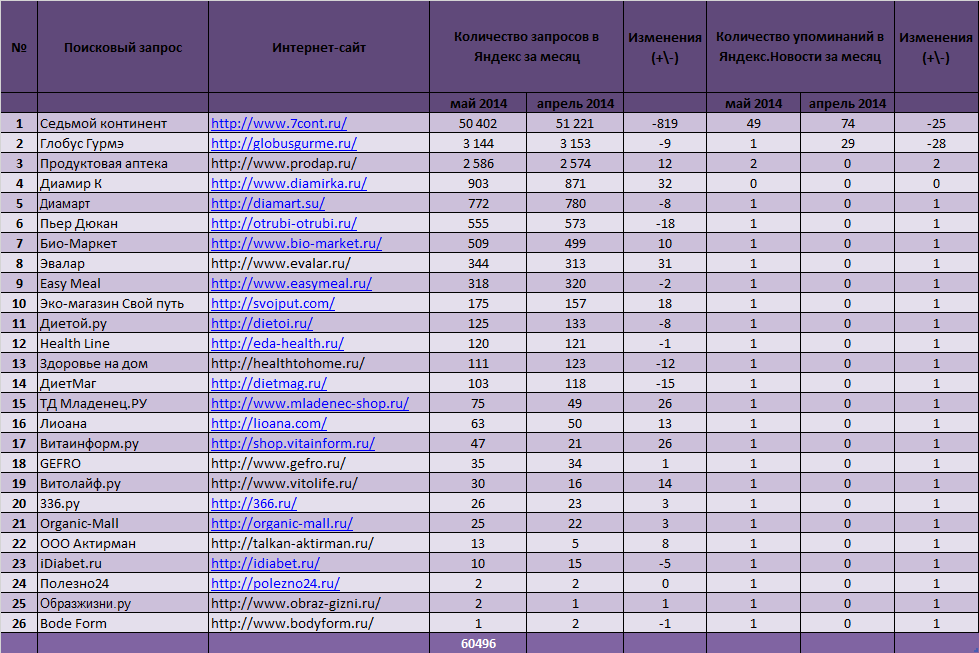The height and width of the screenshot is (653, 979).
Task: Click the 'ООО Актирман' cell
Action: click(123, 543)
